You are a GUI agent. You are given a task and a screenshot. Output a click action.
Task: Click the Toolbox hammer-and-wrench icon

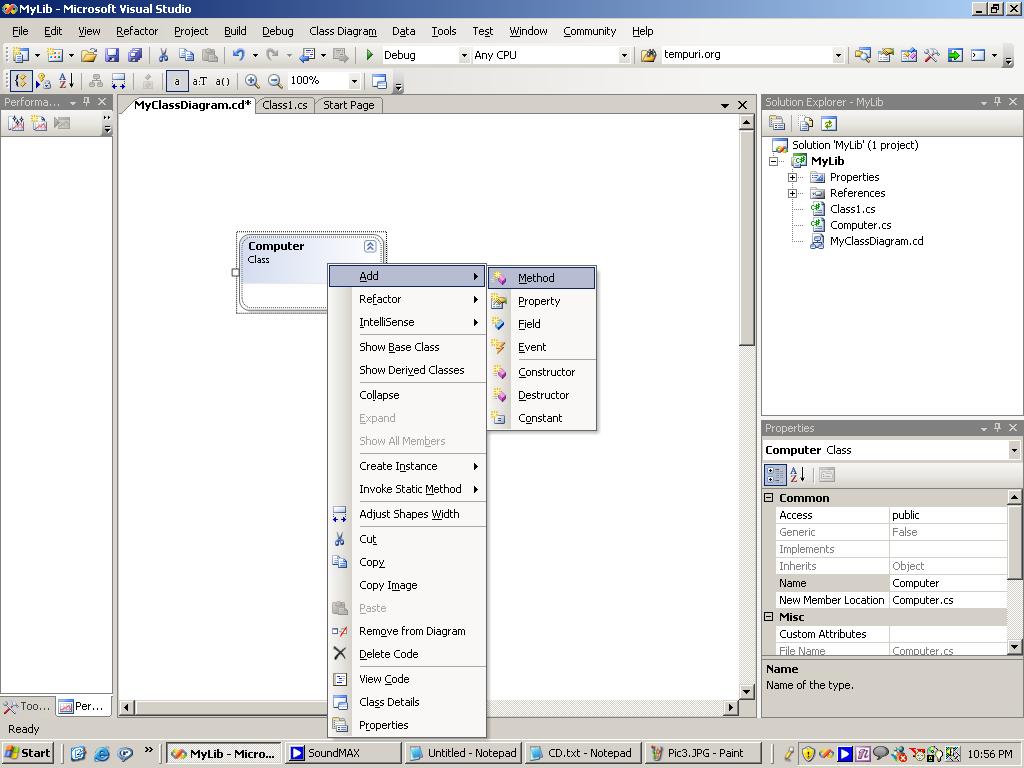click(931, 56)
